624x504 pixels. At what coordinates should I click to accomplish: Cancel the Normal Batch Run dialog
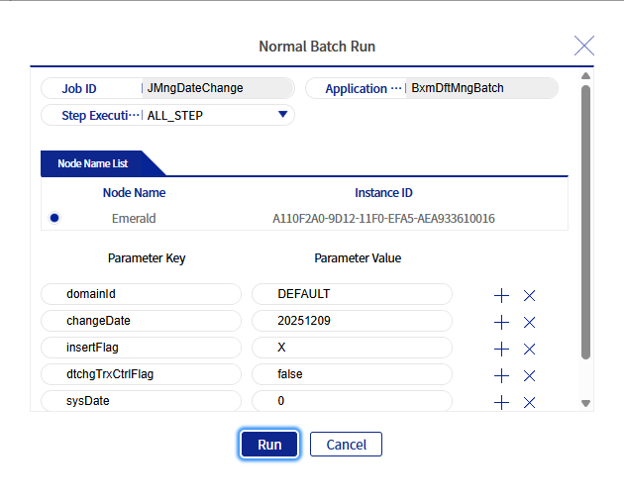[346, 445]
